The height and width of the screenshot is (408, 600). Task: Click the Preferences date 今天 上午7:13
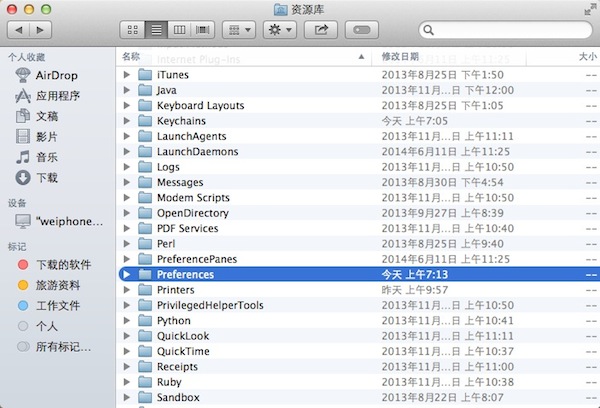point(414,274)
